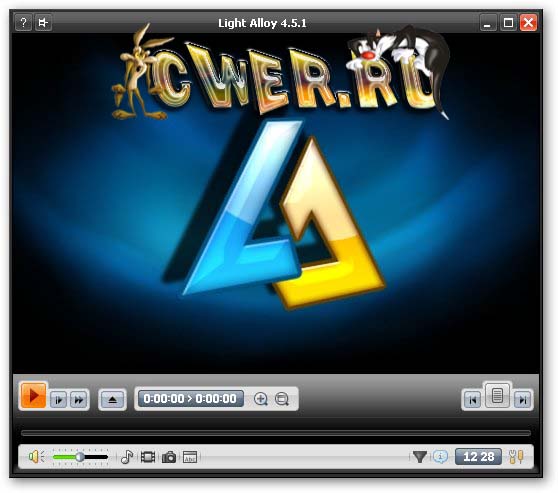Click the zoom out magnifier icon

(x=282, y=399)
